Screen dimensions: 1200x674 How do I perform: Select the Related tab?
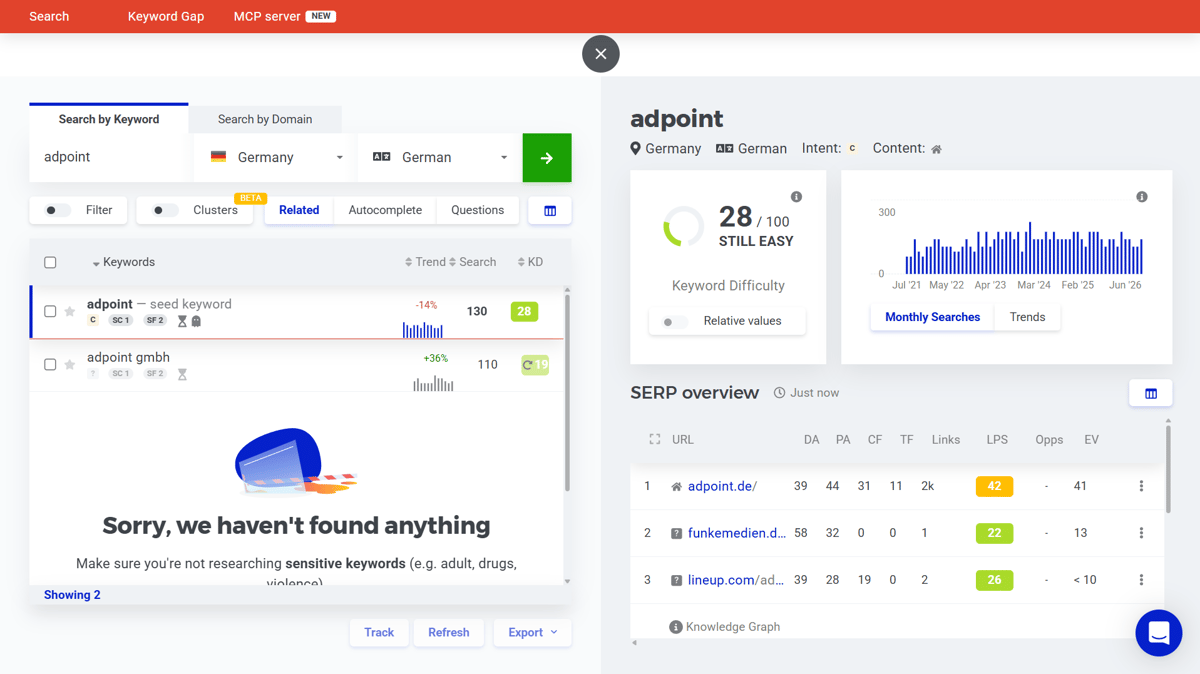299,211
